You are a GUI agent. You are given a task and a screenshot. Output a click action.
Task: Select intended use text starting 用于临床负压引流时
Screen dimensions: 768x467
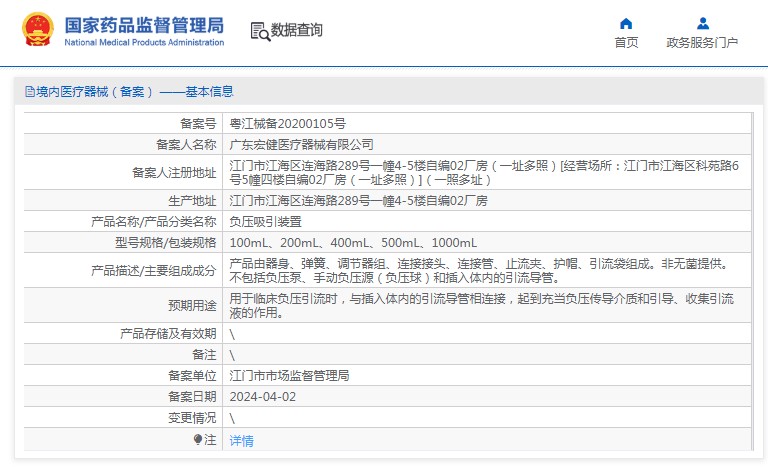point(481,305)
